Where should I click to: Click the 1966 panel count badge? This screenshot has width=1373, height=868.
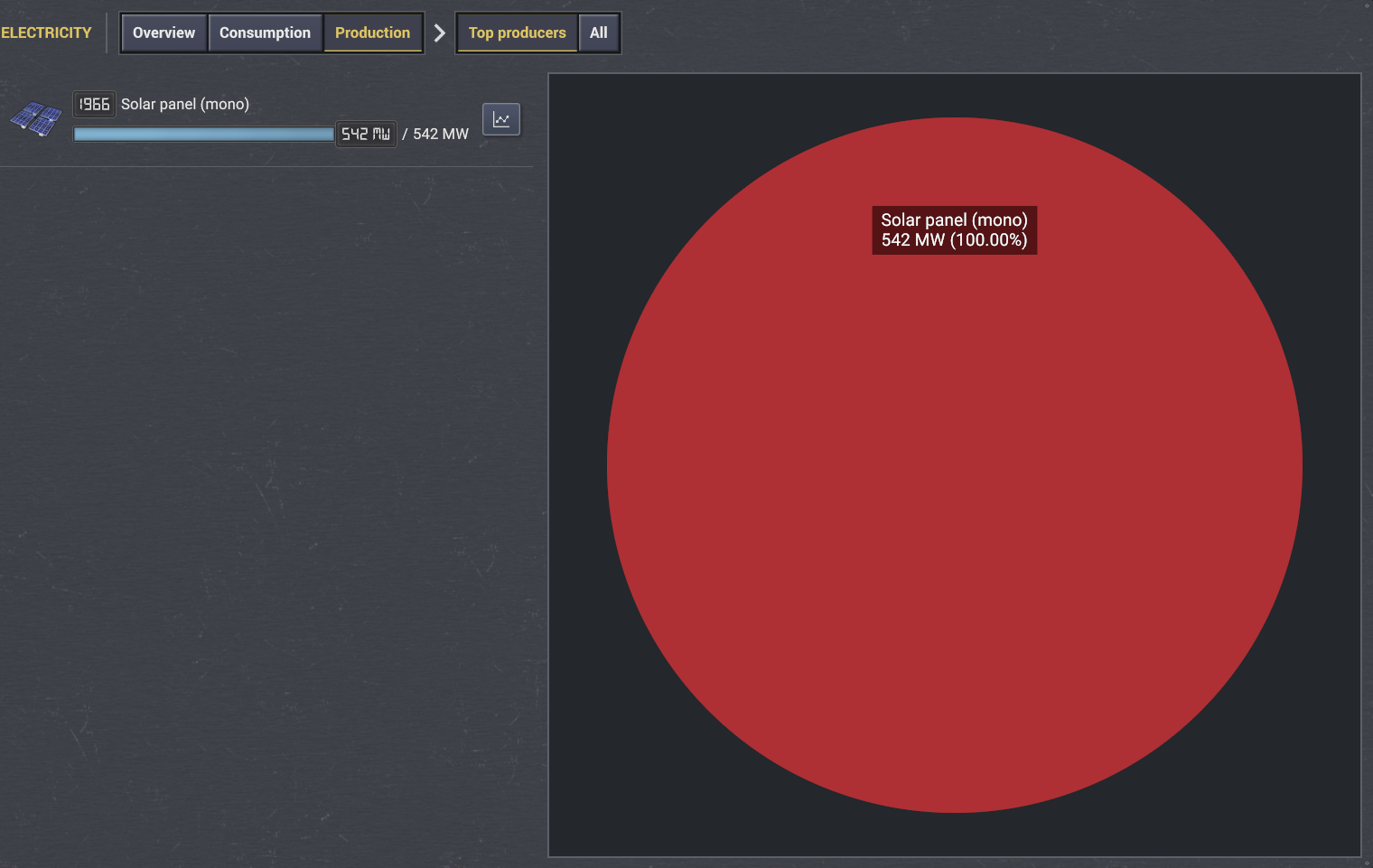[94, 104]
